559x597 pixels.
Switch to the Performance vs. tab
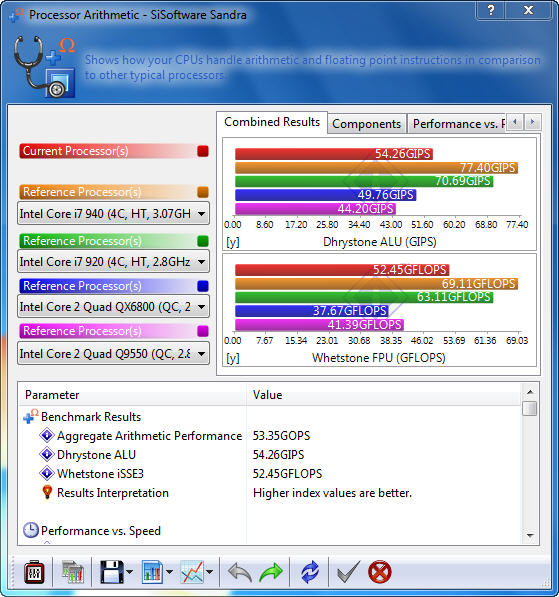click(x=457, y=124)
